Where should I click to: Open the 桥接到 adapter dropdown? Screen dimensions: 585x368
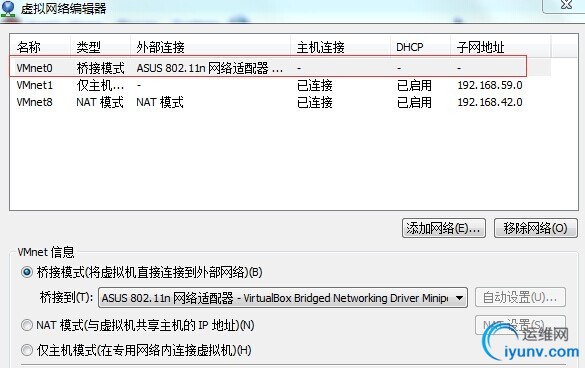point(282,298)
